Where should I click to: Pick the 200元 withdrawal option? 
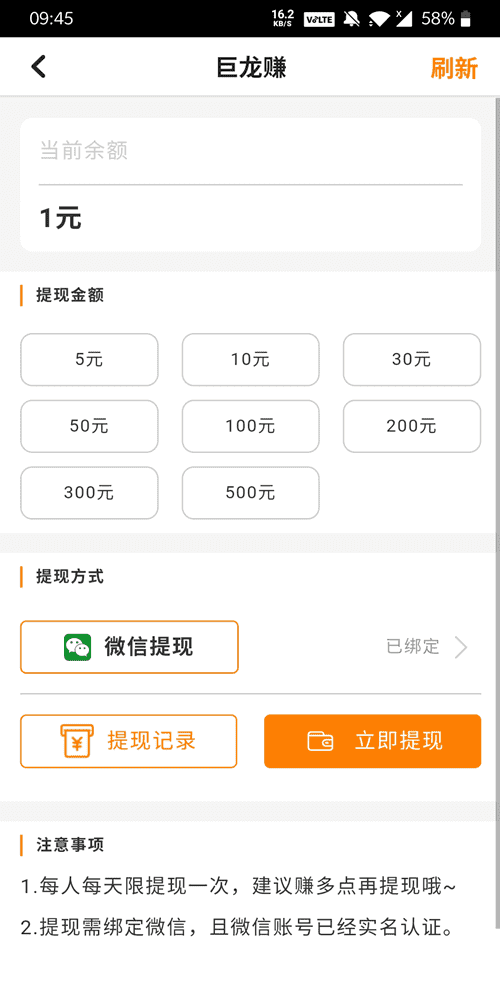point(412,426)
